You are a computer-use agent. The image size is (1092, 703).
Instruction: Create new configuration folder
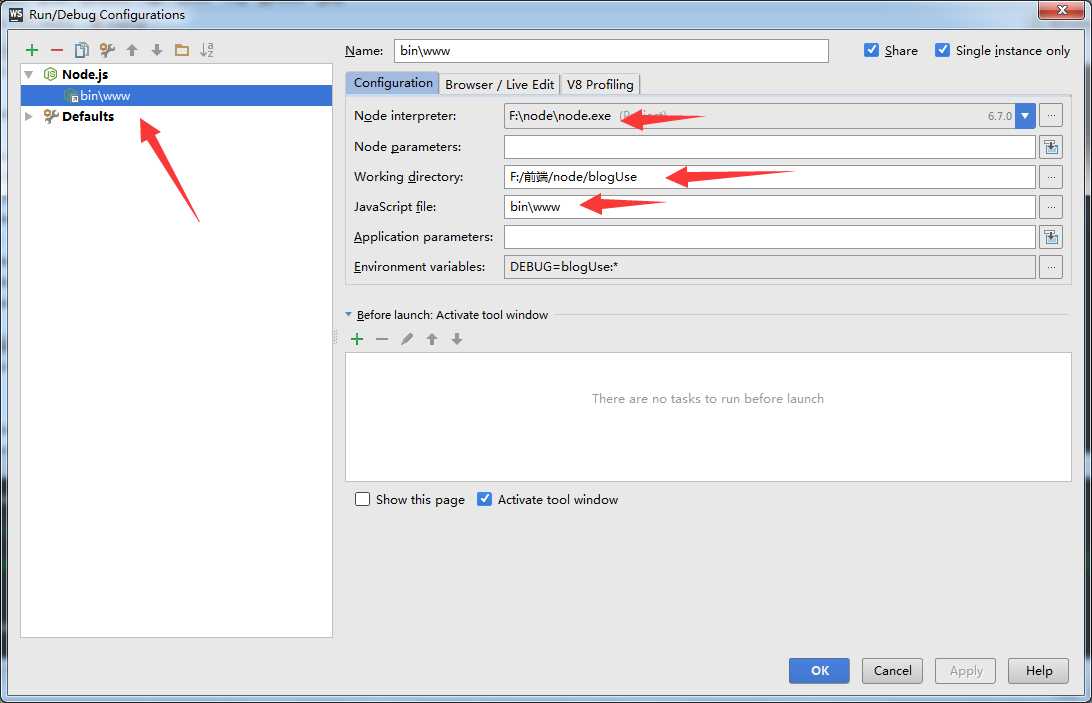click(182, 50)
